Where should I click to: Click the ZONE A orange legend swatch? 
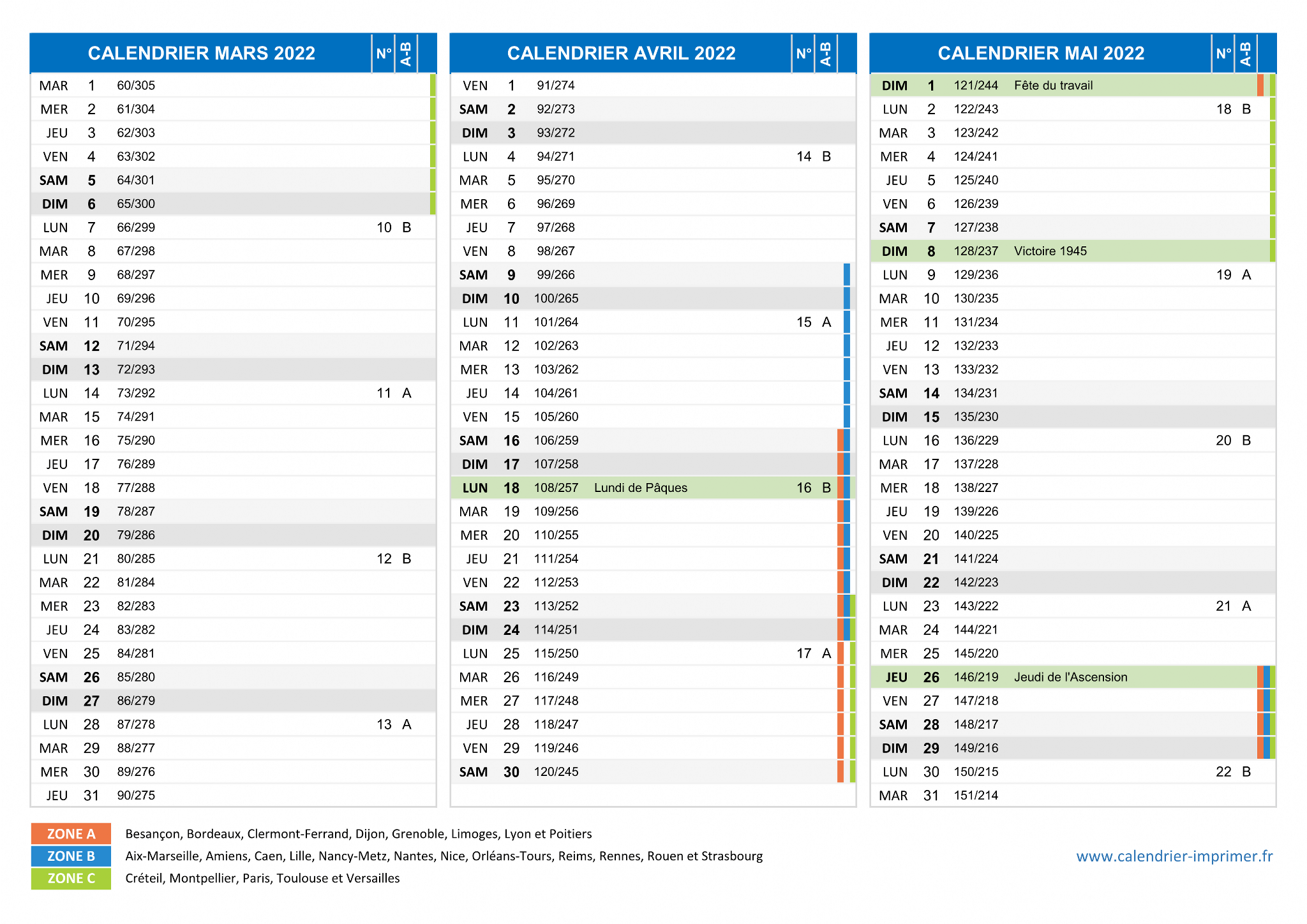coord(71,833)
